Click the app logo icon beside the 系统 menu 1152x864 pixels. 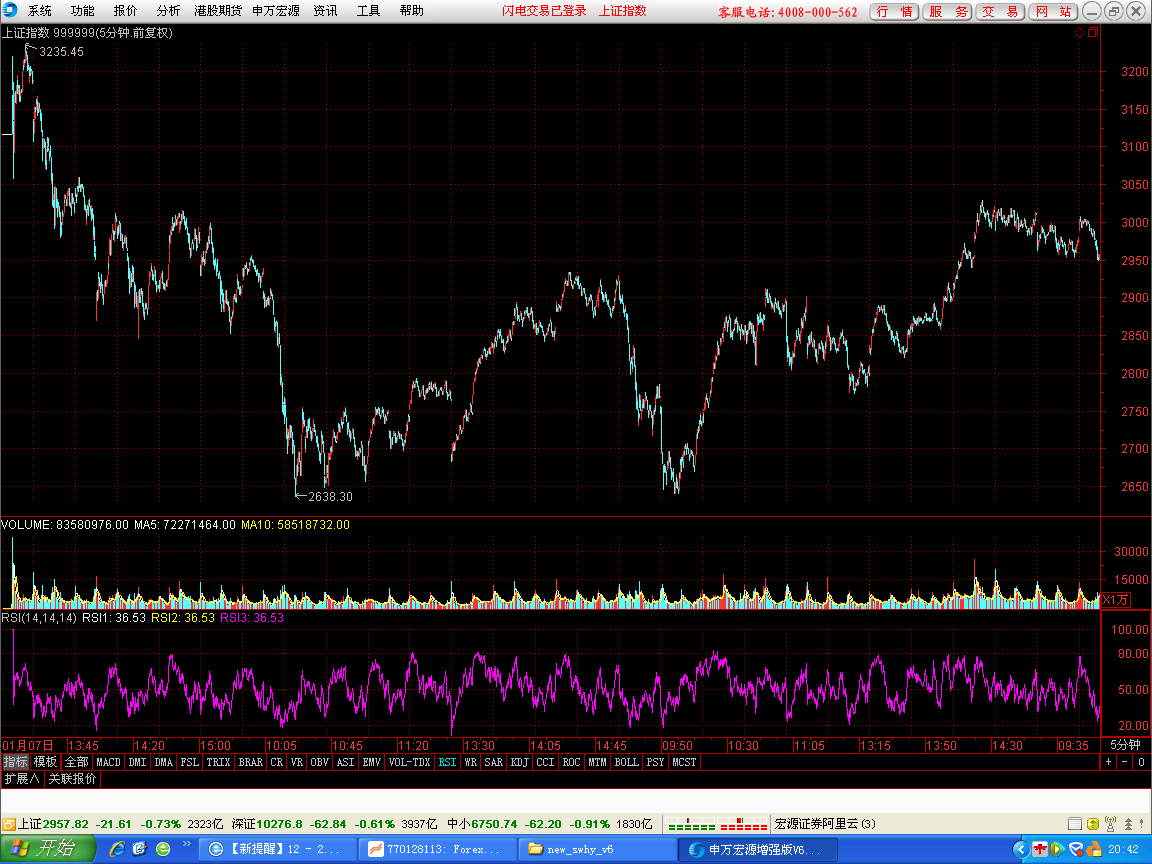point(10,10)
